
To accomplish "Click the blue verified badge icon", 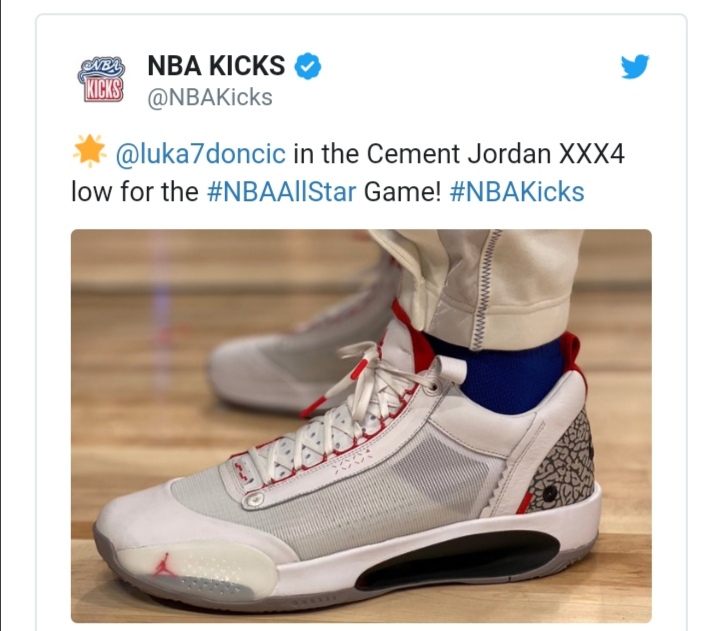I will tap(307, 66).
